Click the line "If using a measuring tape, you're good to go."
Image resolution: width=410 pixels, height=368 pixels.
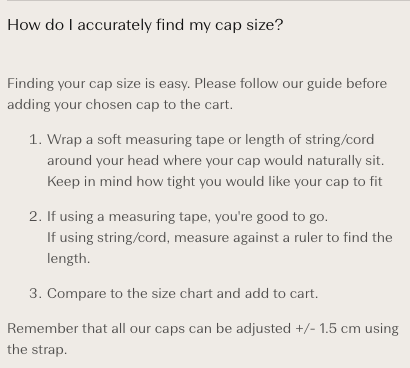(x=187, y=217)
